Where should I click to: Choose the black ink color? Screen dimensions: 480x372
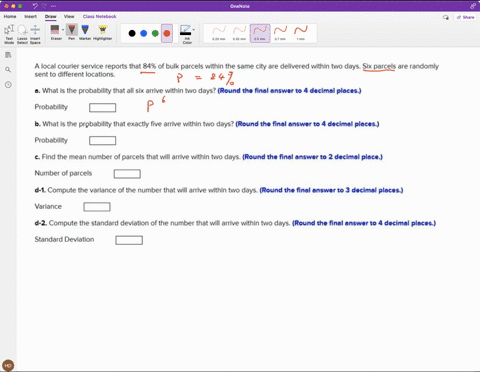click(132, 33)
